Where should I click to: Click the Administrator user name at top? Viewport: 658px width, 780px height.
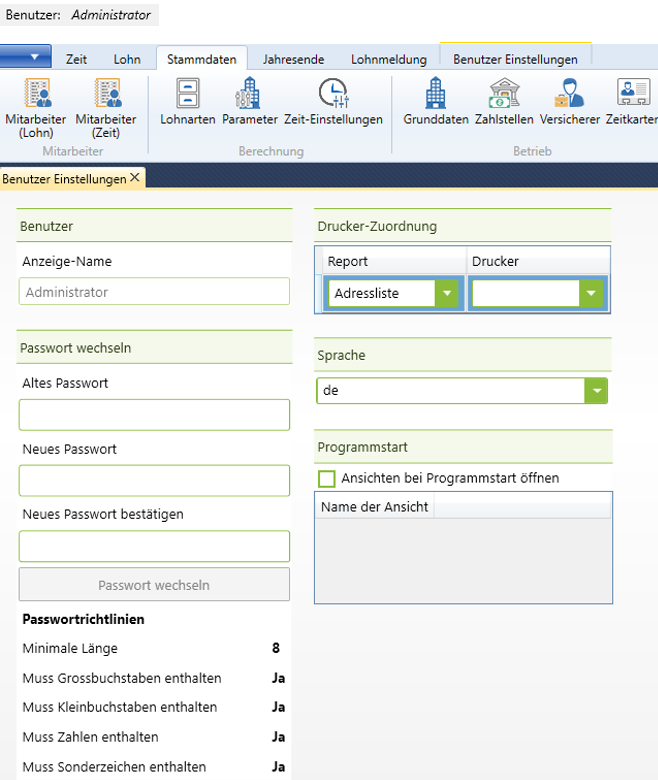pyautogui.click(x=111, y=15)
